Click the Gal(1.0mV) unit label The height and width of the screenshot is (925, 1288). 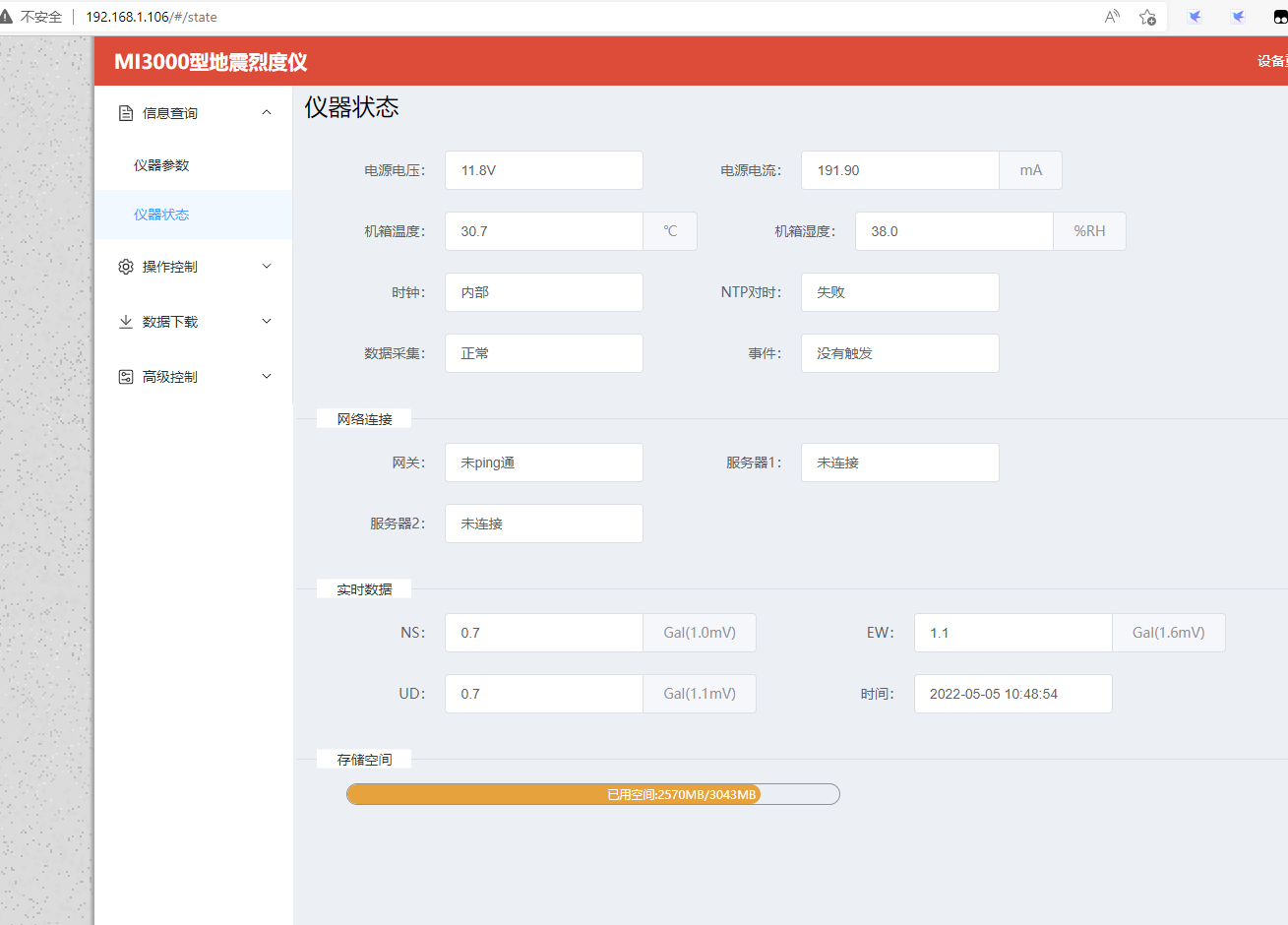700,633
